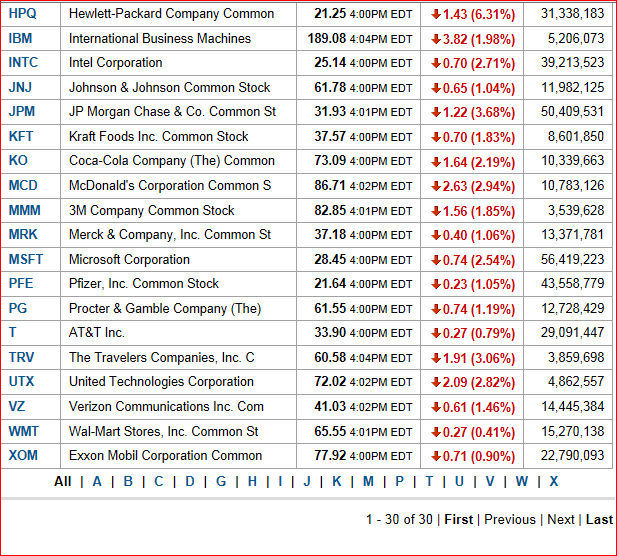Open the KFT ticker symbol
Image resolution: width=617 pixels, height=556 pixels.
pyautogui.click(x=21, y=137)
